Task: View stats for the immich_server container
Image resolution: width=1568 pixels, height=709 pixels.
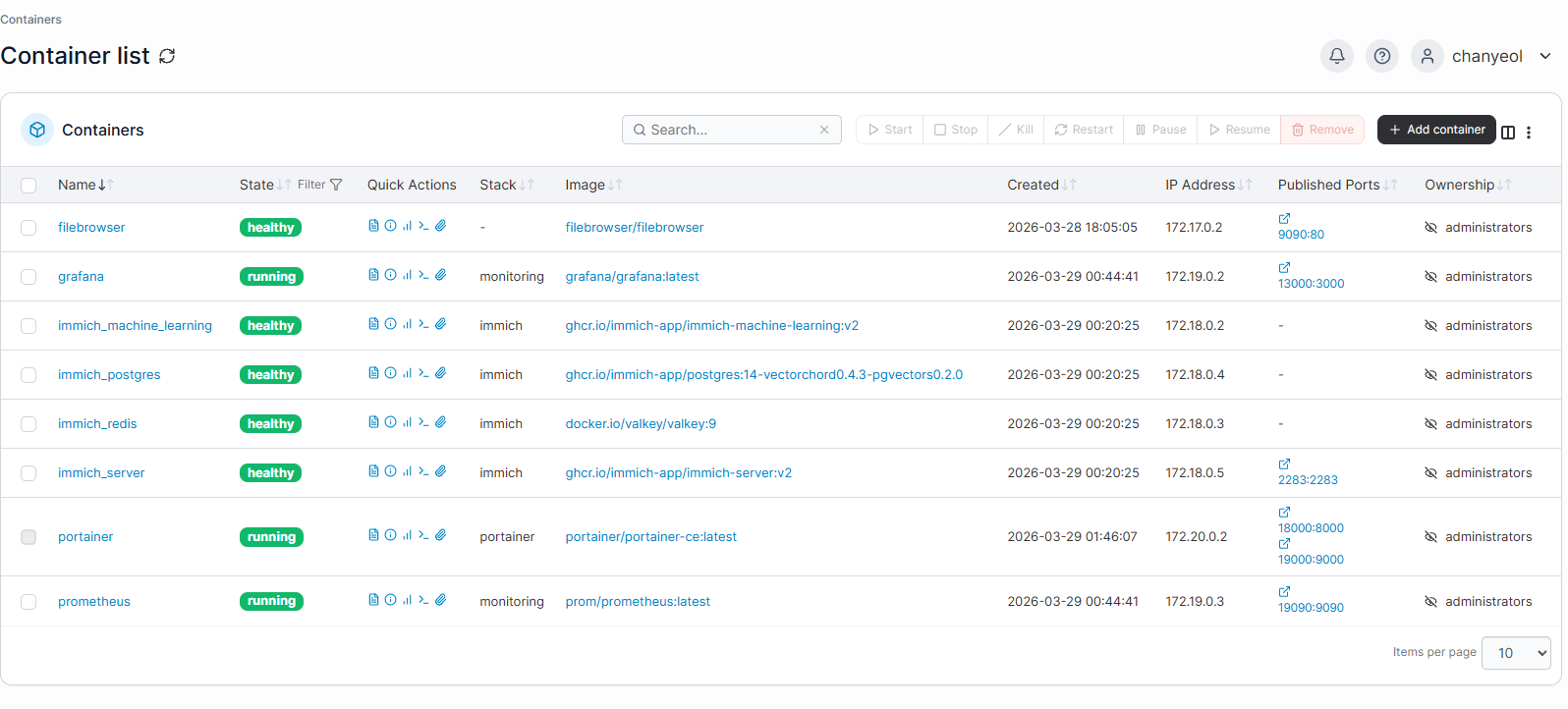Action: [407, 471]
